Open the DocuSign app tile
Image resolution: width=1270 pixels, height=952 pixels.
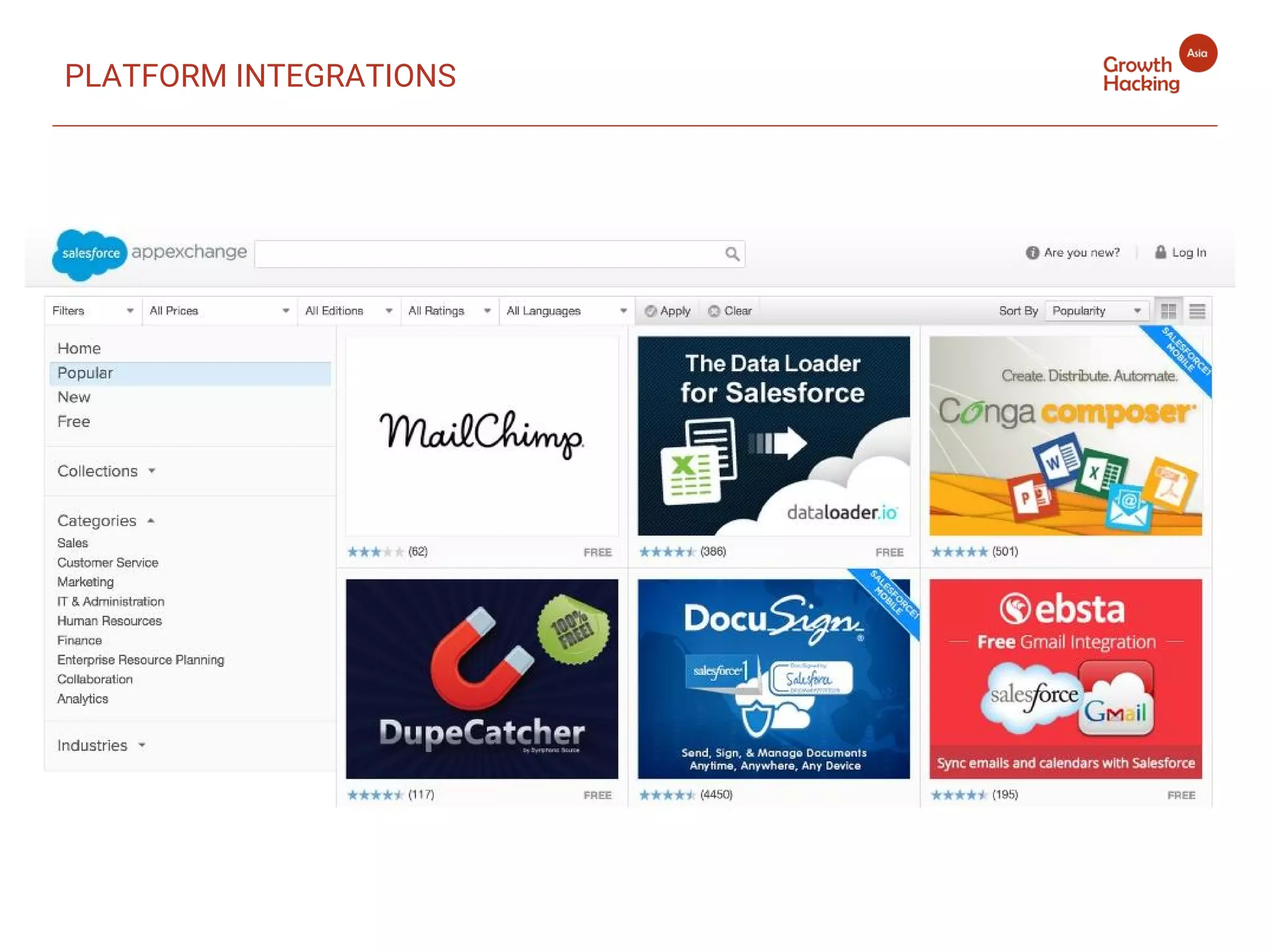(773, 679)
